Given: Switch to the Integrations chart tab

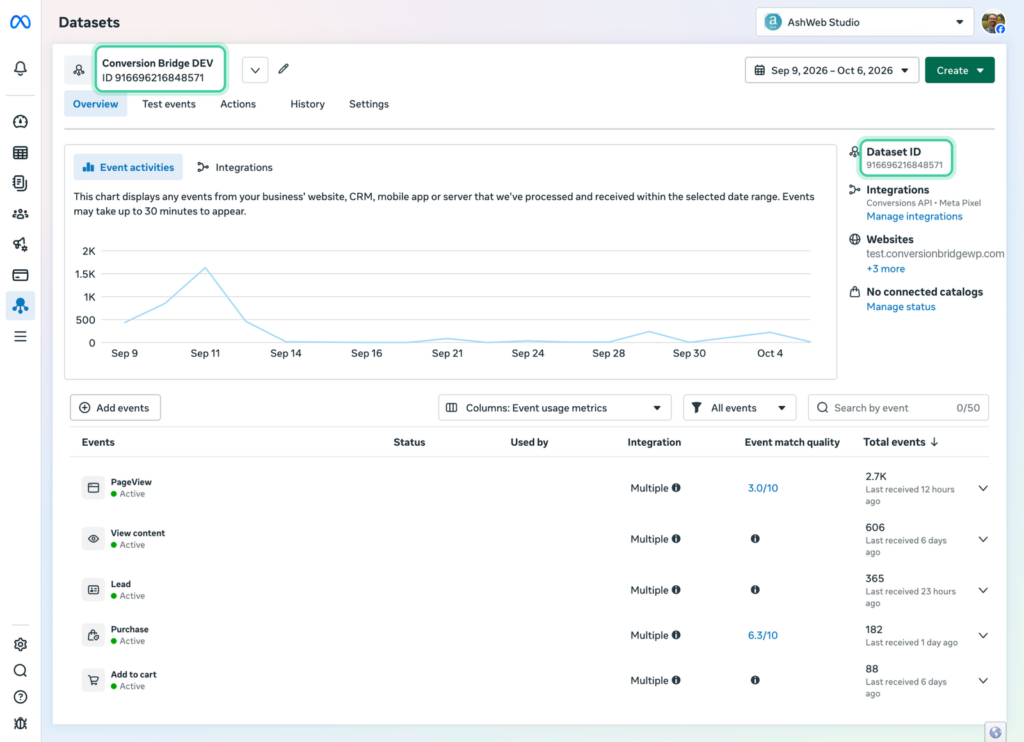Looking at the screenshot, I should pyautogui.click(x=235, y=167).
